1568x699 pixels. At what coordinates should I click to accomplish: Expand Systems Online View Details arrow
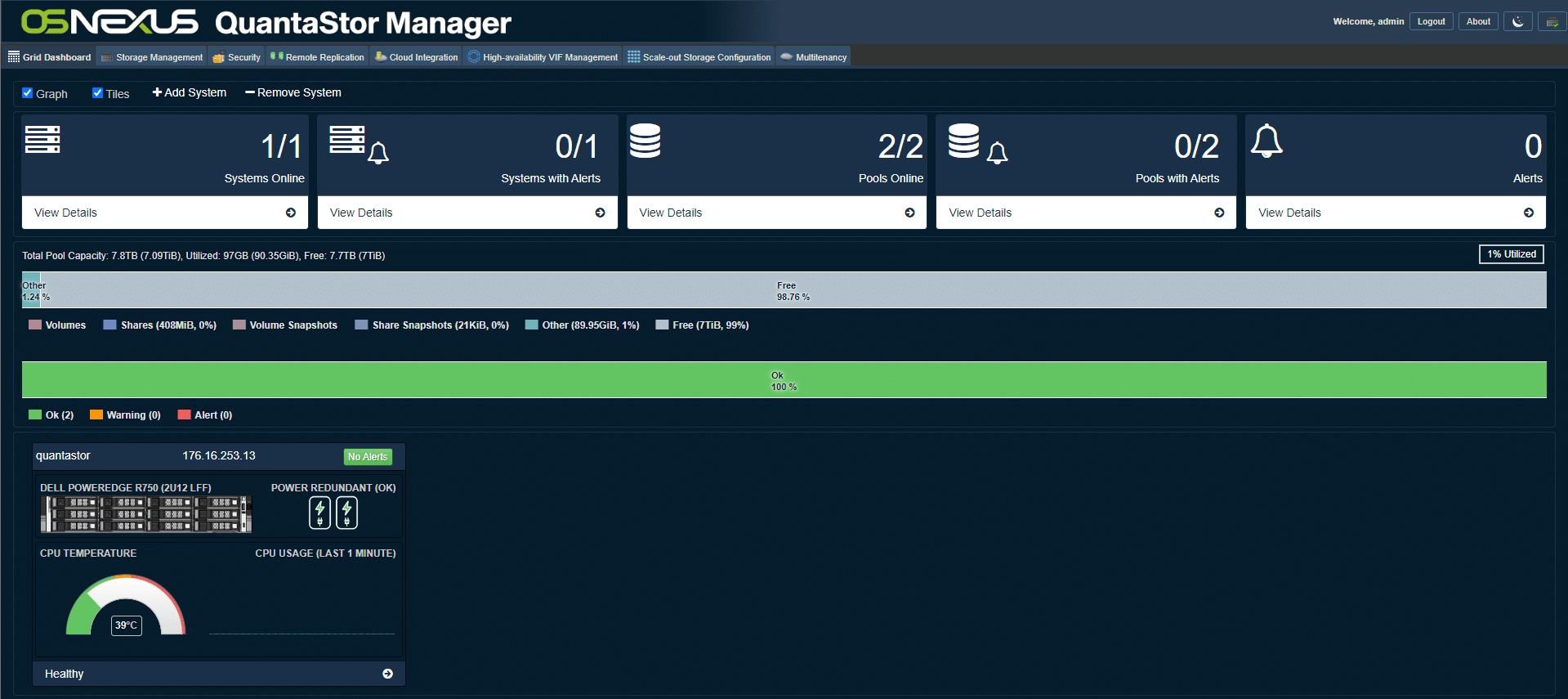click(x=291, y=213)
